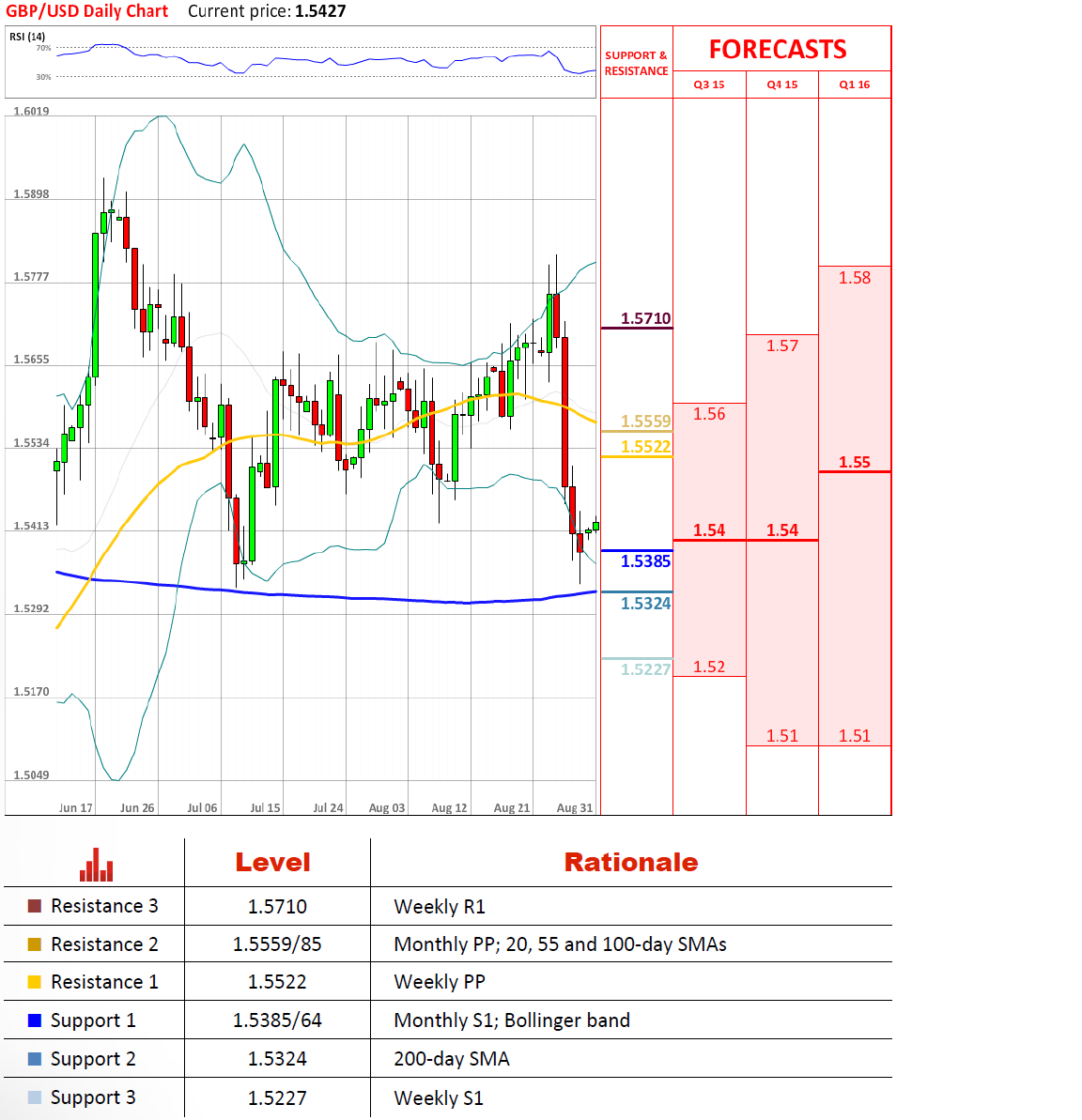Click the Resistance 2 orange swatch
The height and width of the screenshot is (1120, 1082).
click(35, 944)
